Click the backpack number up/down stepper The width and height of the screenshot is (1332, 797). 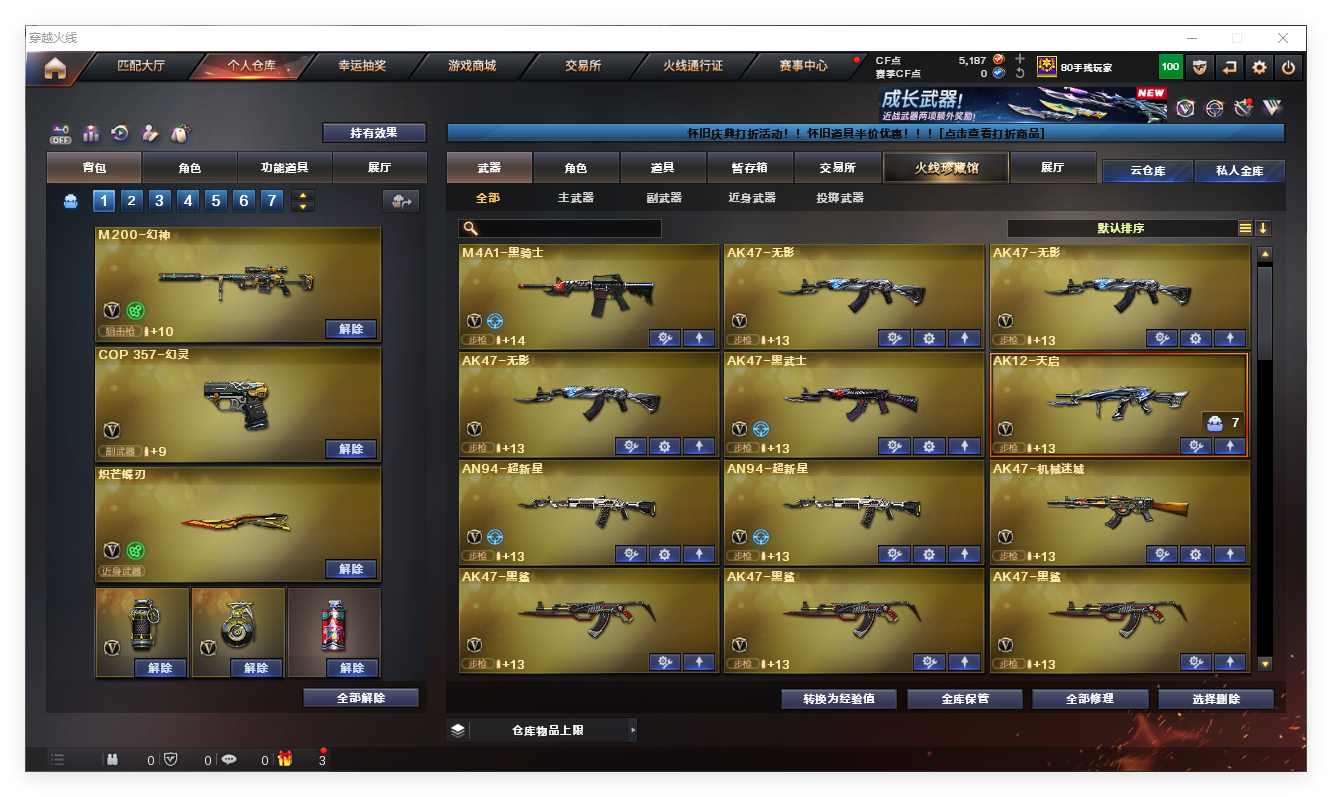point(302,201)
